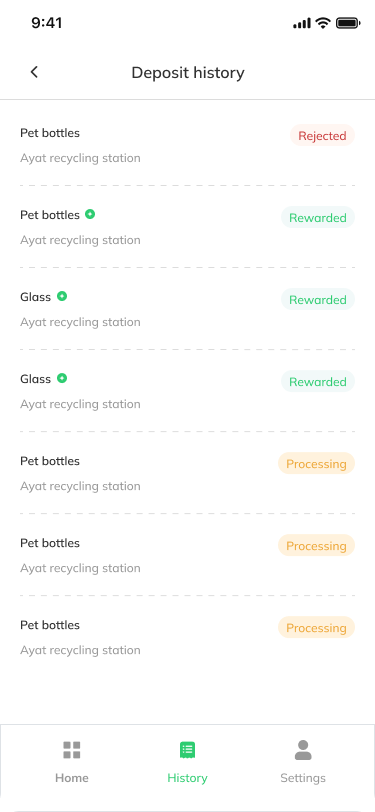Switch to the Settings tab label
This screenshot has height=812, width=375.
point(303,778)
